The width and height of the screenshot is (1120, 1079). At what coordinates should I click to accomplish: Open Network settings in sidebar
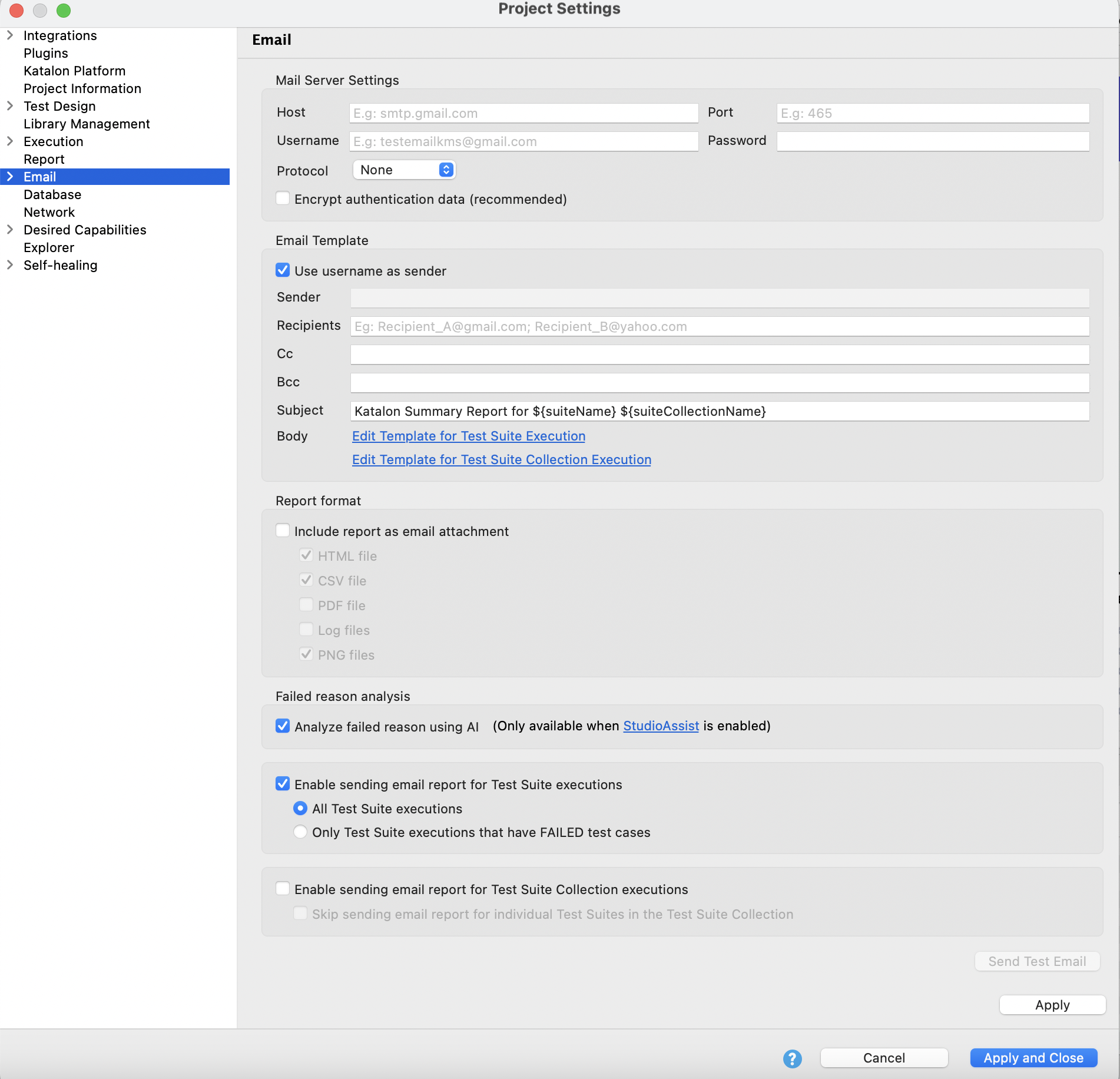click(49, 212)
